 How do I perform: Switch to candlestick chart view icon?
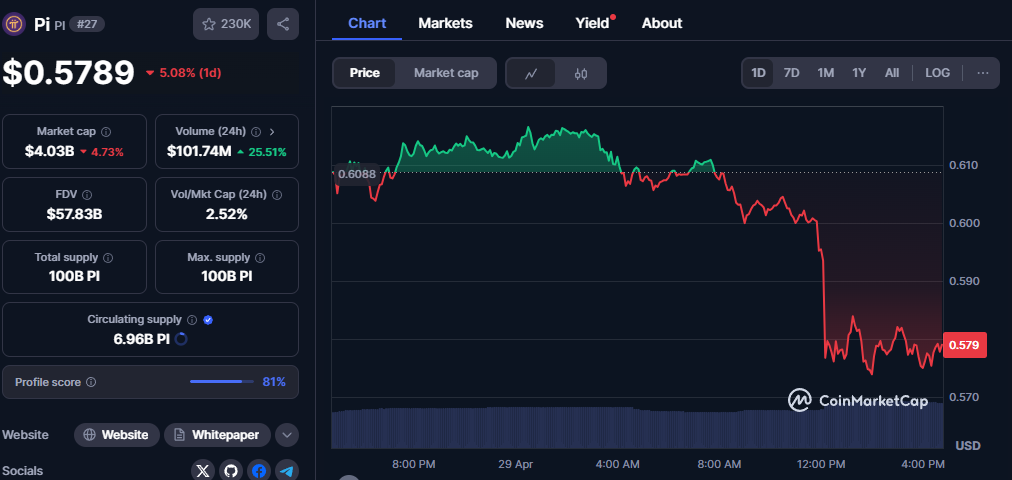coord(581,74)
